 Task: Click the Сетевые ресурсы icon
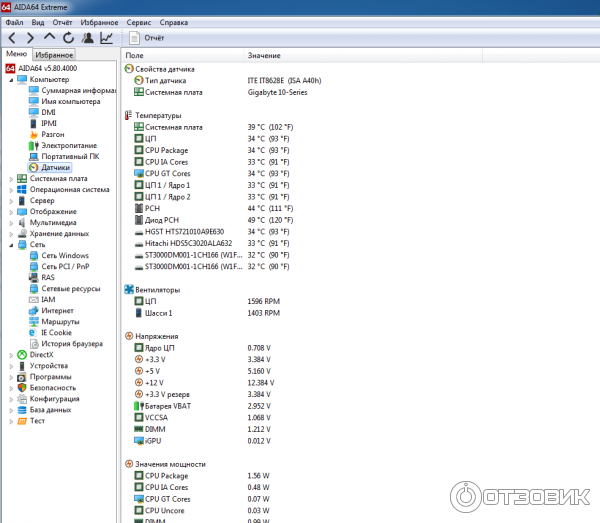pyautogui.click(x=34, y=288)
